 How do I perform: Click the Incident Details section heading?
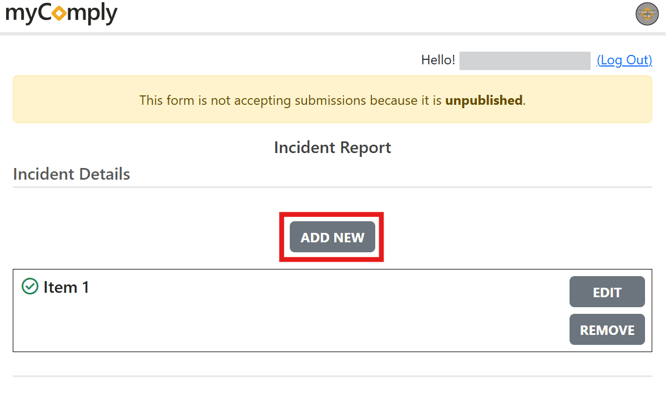pyautogui.click(x=71, y=174)
